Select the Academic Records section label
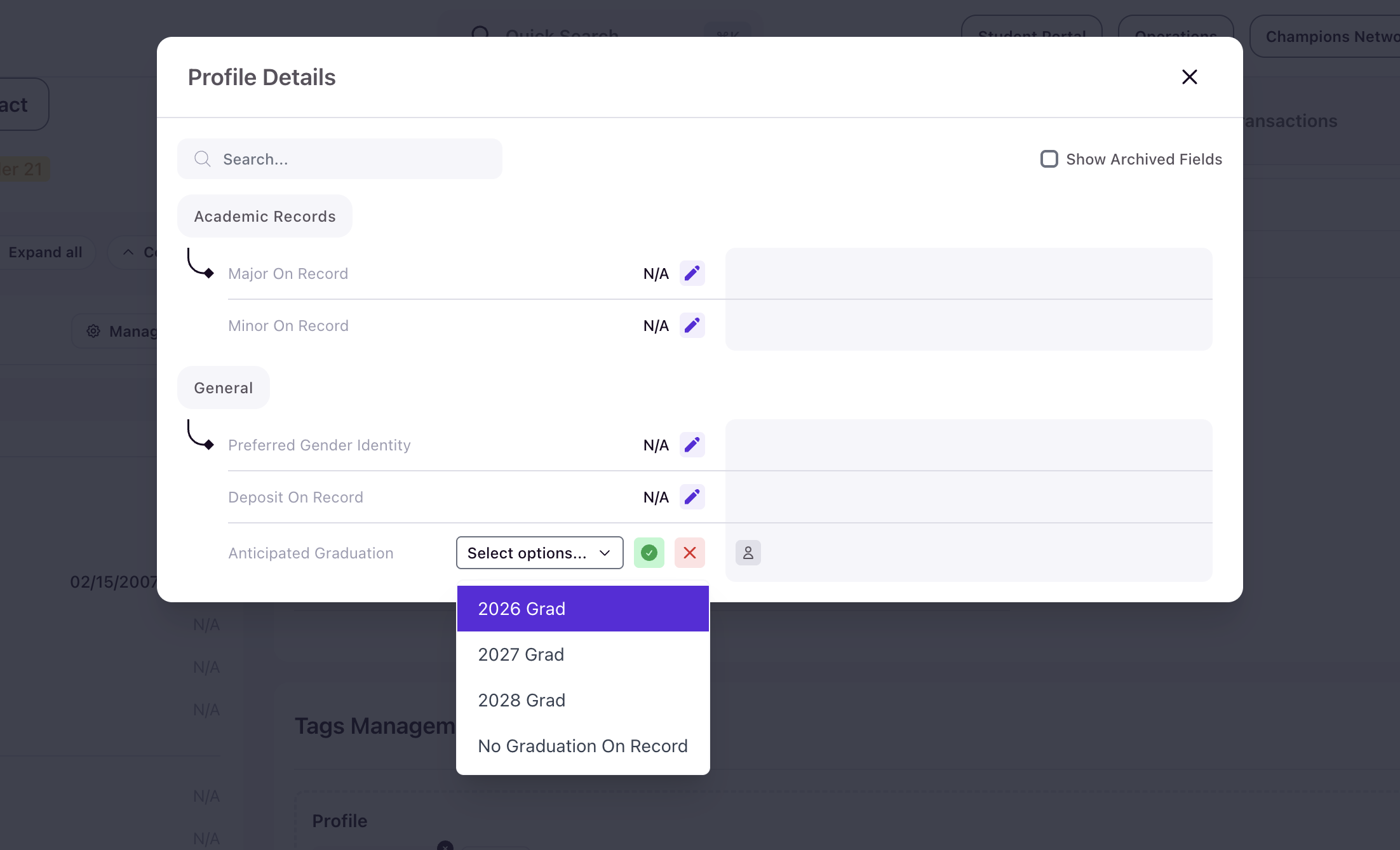 264,216
